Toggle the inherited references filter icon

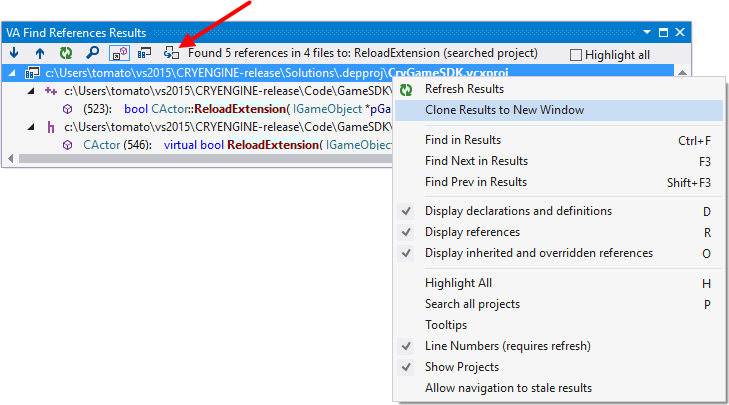[x=119, y=53]
